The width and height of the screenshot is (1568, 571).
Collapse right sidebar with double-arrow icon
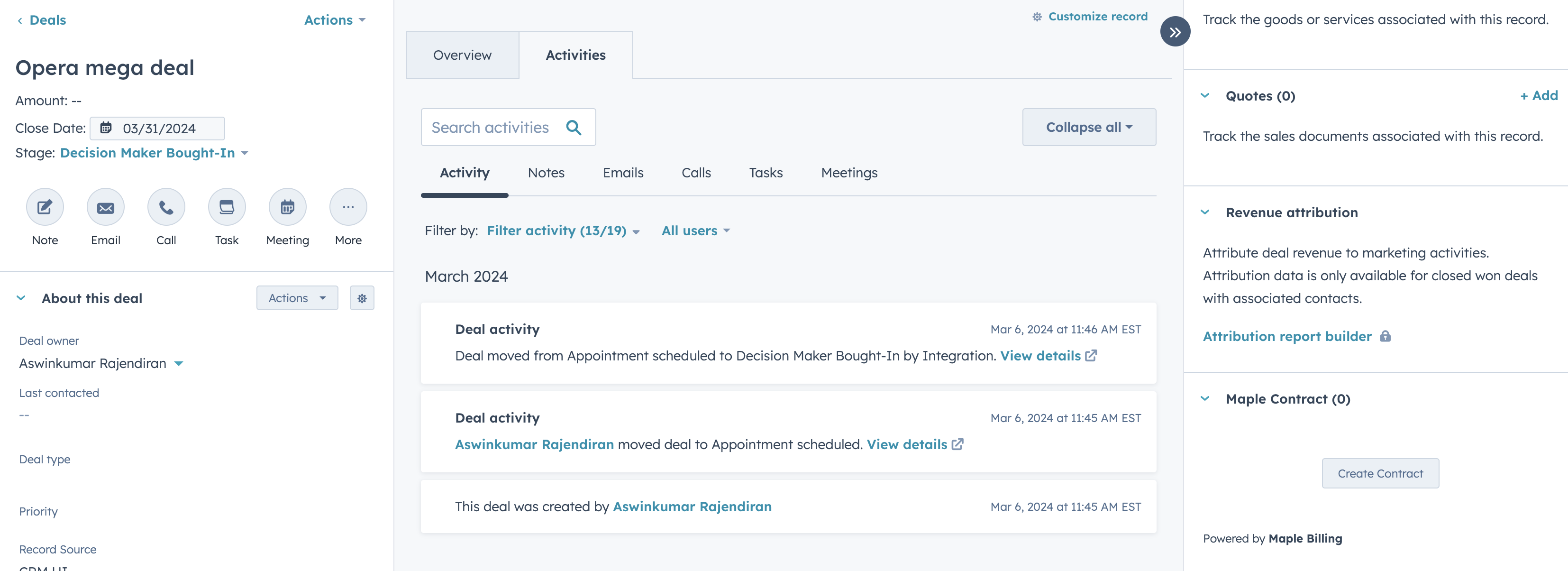click(1175, 32)
